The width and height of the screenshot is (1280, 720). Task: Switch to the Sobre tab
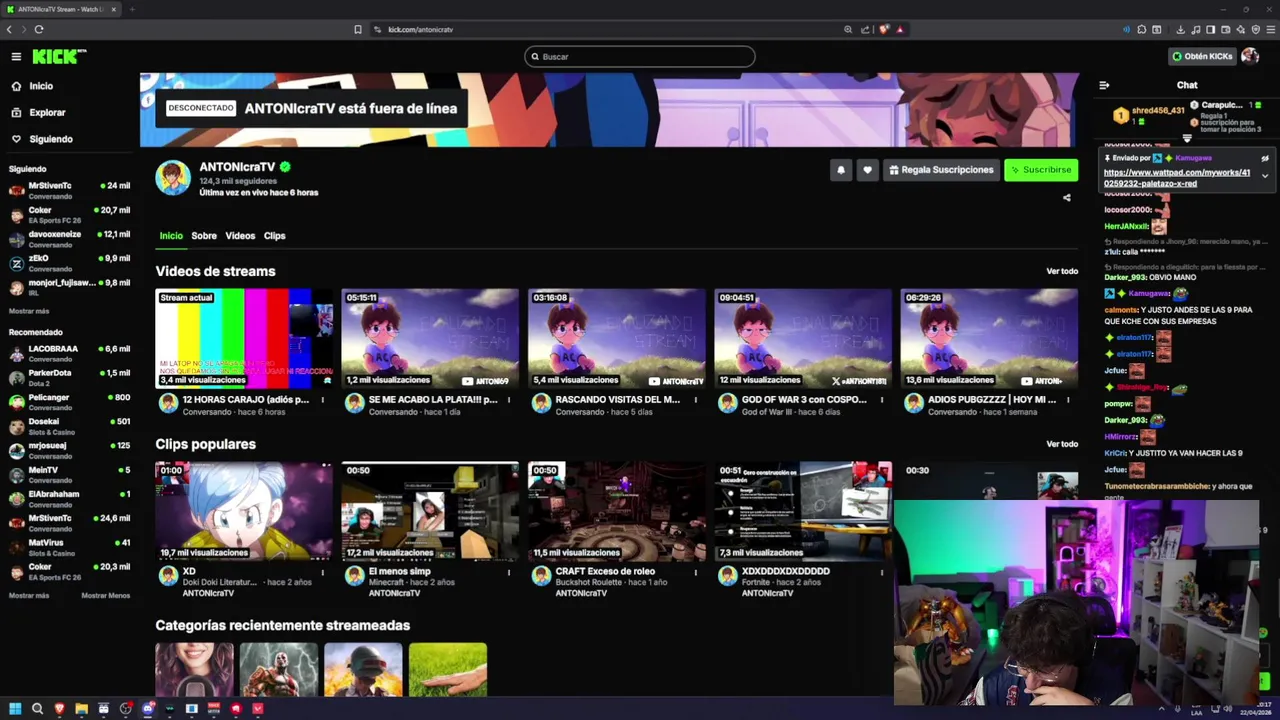[x=204, y=236]
